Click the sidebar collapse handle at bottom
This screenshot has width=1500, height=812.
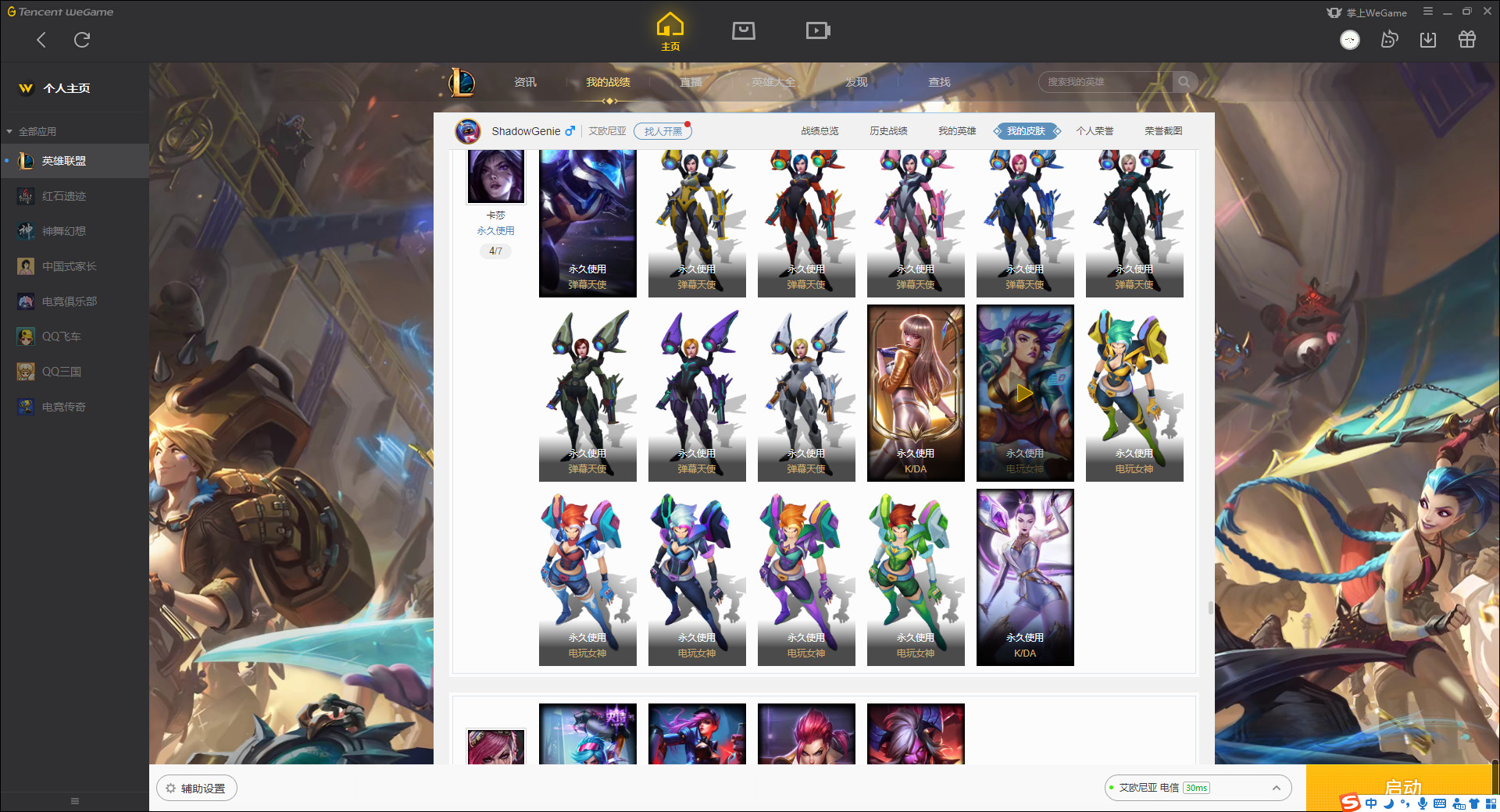coord(75,801)
